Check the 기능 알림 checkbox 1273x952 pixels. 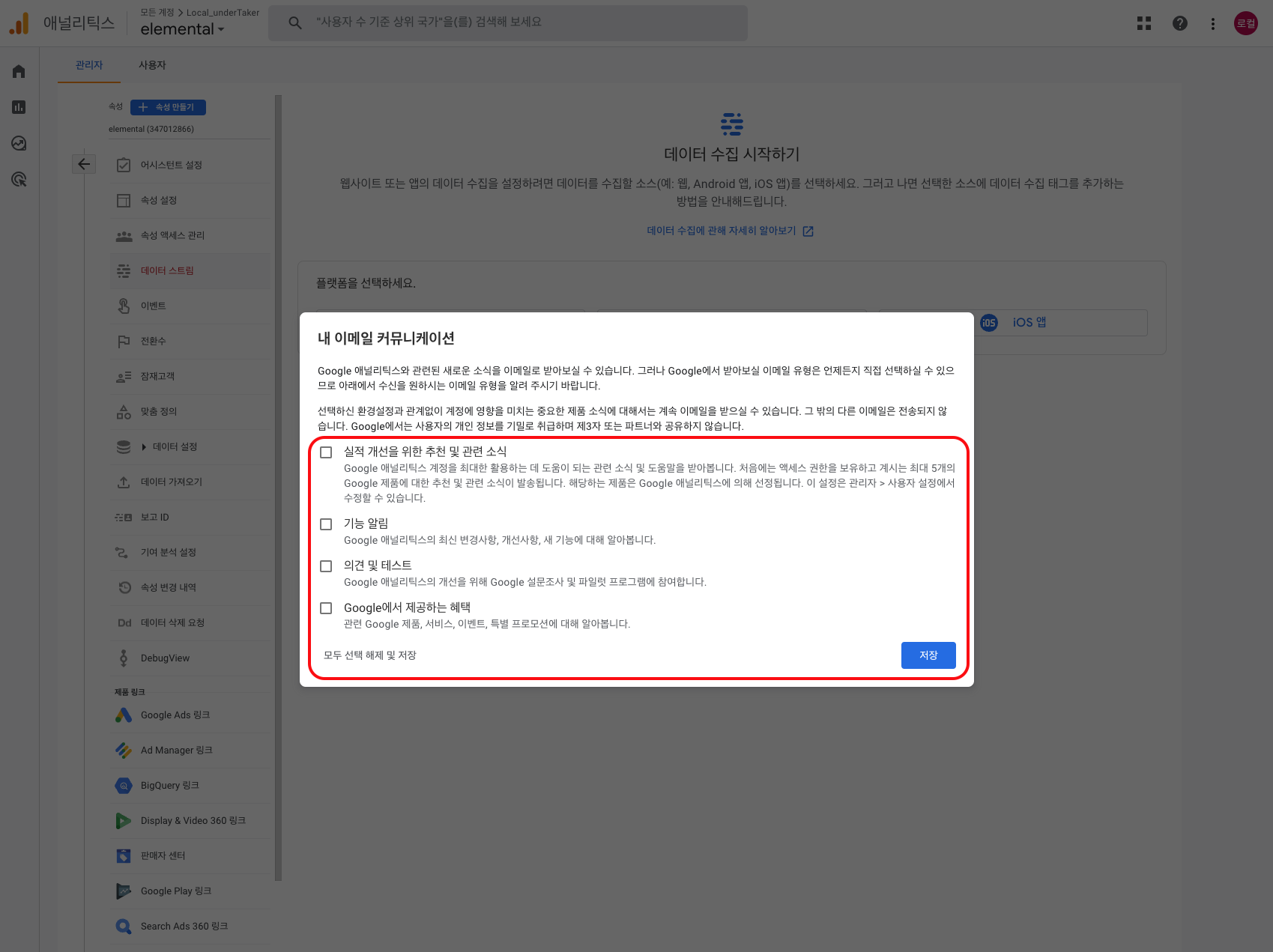tap(326, 524)
